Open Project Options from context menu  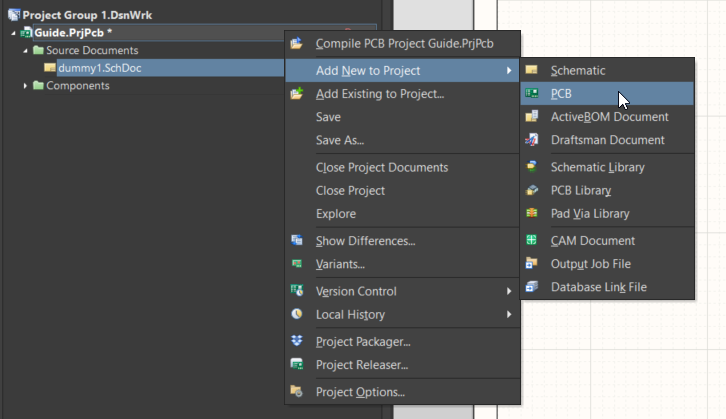coord(360,392)
